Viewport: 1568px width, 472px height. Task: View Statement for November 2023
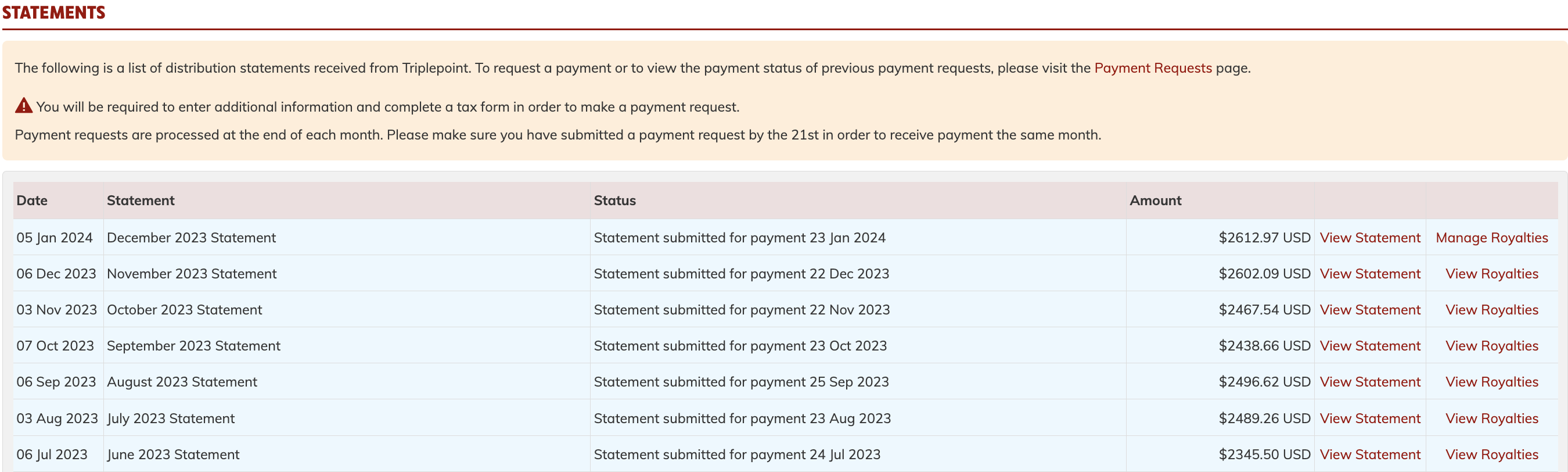pyautogui.click(x=1369, y=273)
